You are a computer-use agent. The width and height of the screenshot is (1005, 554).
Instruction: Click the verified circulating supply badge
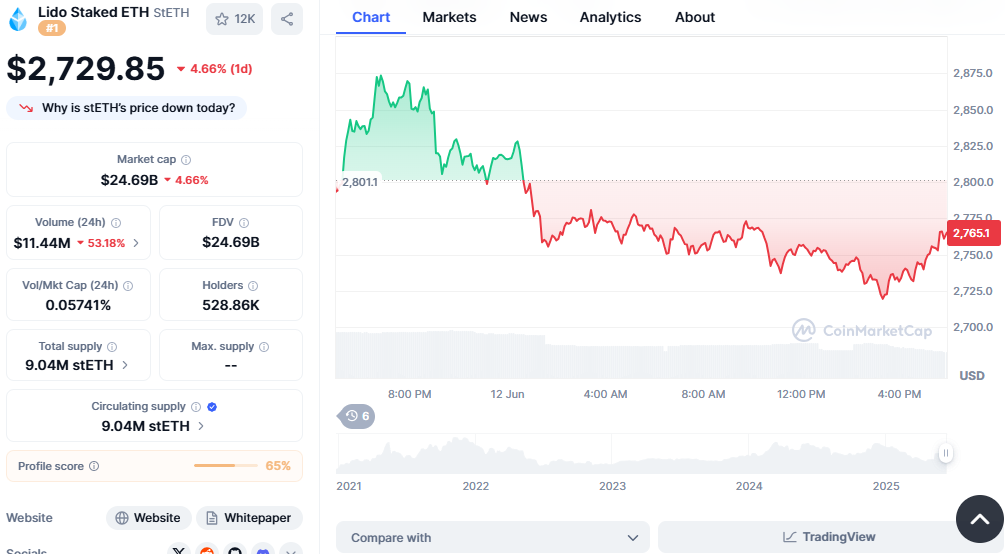(x=212, y=407)
